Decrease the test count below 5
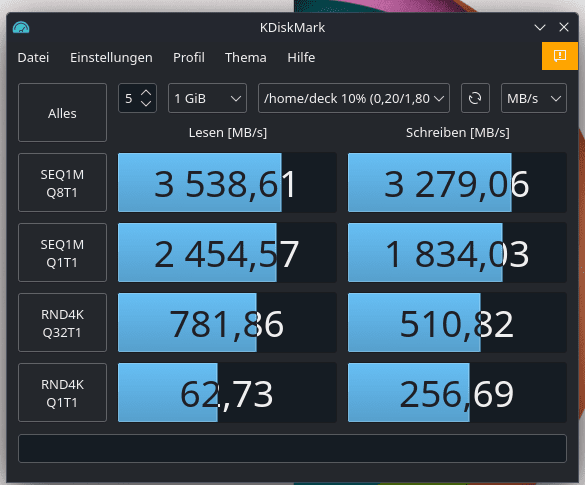The height and width of the screenshot is (485, 585). 146,104
